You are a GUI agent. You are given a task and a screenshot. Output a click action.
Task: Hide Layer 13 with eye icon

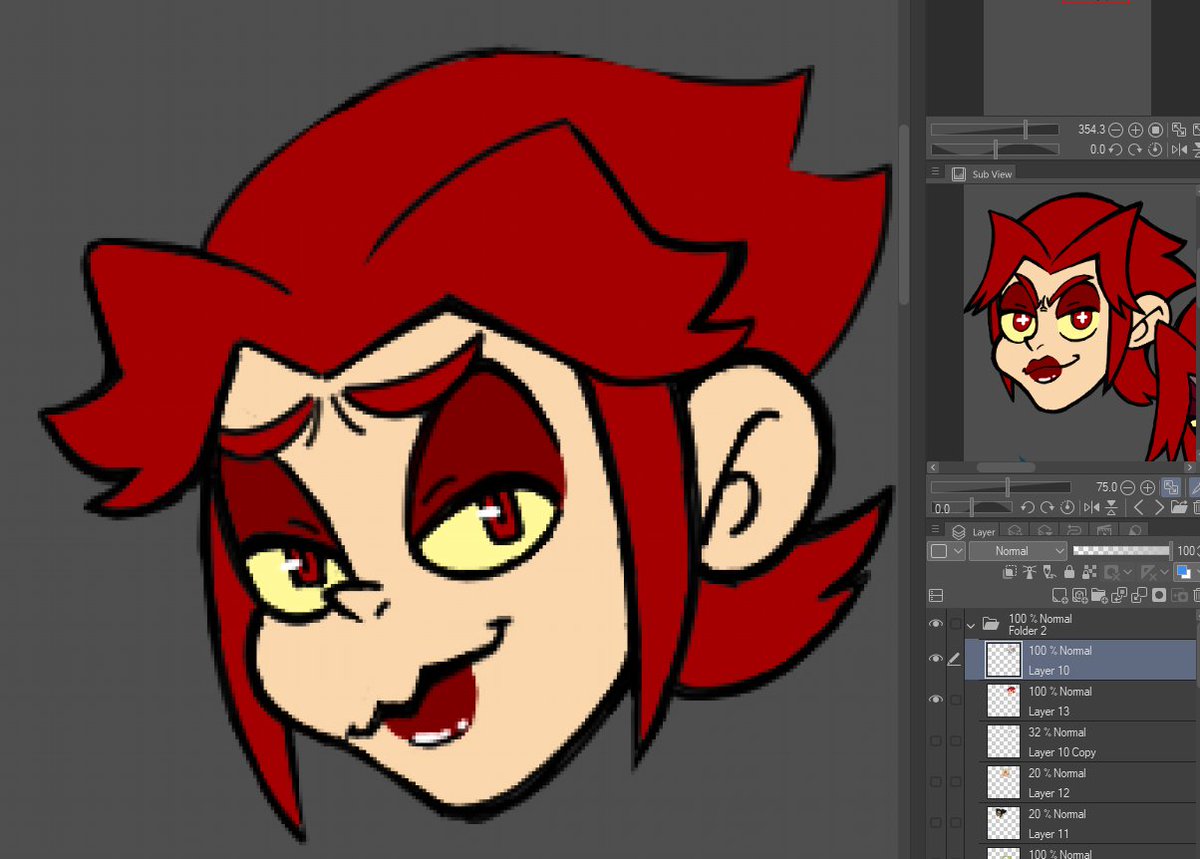[936, 700]
